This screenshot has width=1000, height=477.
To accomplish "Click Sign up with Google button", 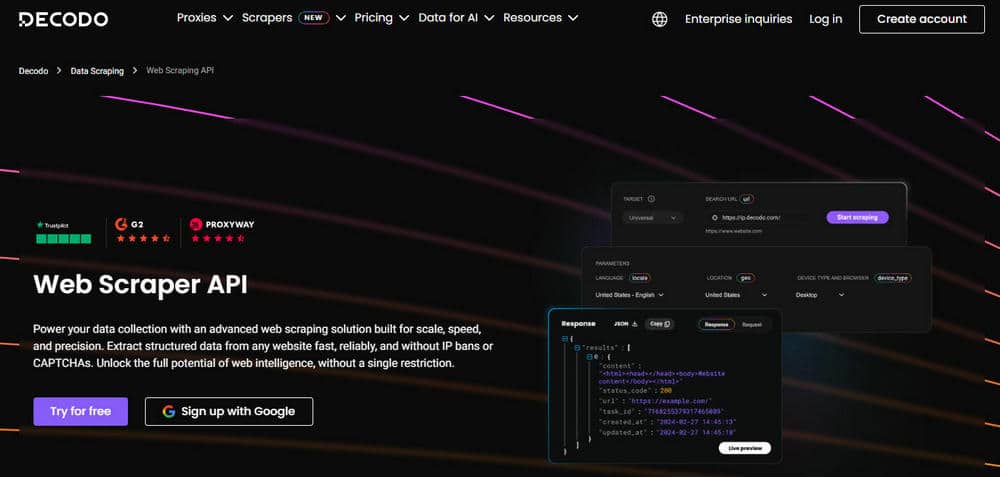I will (229, 411).
